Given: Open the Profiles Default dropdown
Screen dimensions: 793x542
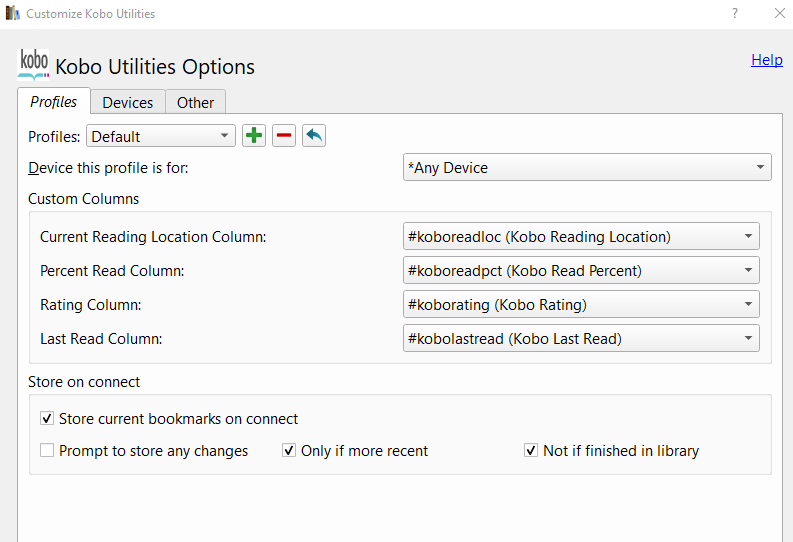Looking at the screenshot, I should [x=161, y=136].
